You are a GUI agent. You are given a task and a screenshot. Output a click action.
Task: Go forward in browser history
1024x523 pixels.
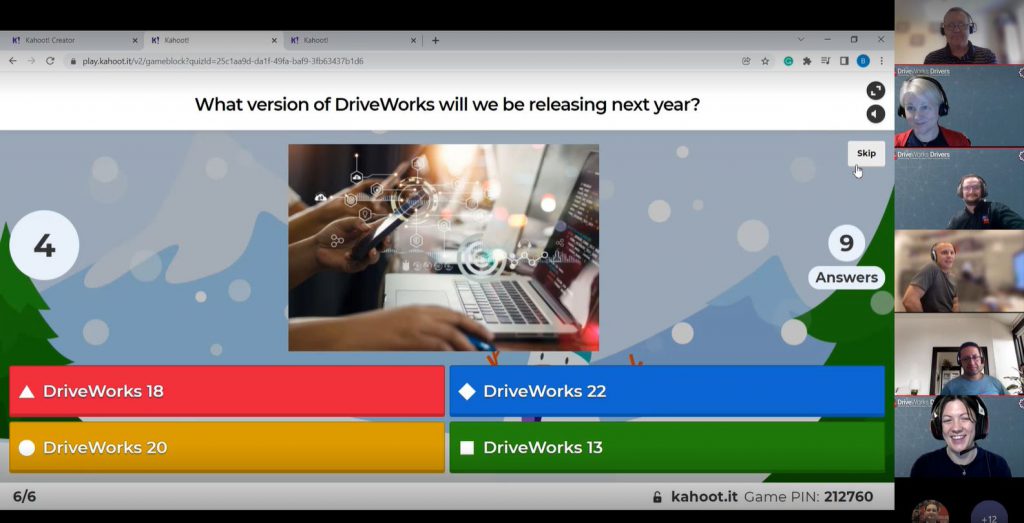click(31, 61)
